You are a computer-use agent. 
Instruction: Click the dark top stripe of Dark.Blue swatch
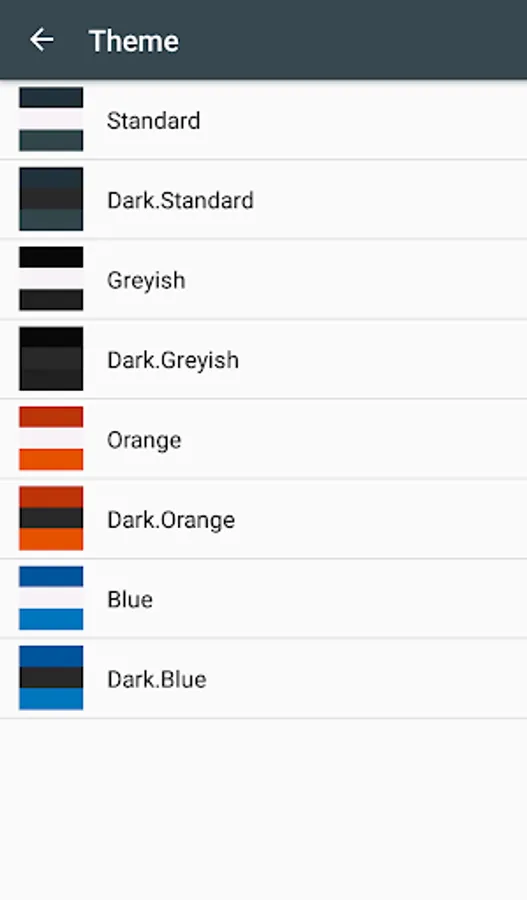[x=51, y=656]
